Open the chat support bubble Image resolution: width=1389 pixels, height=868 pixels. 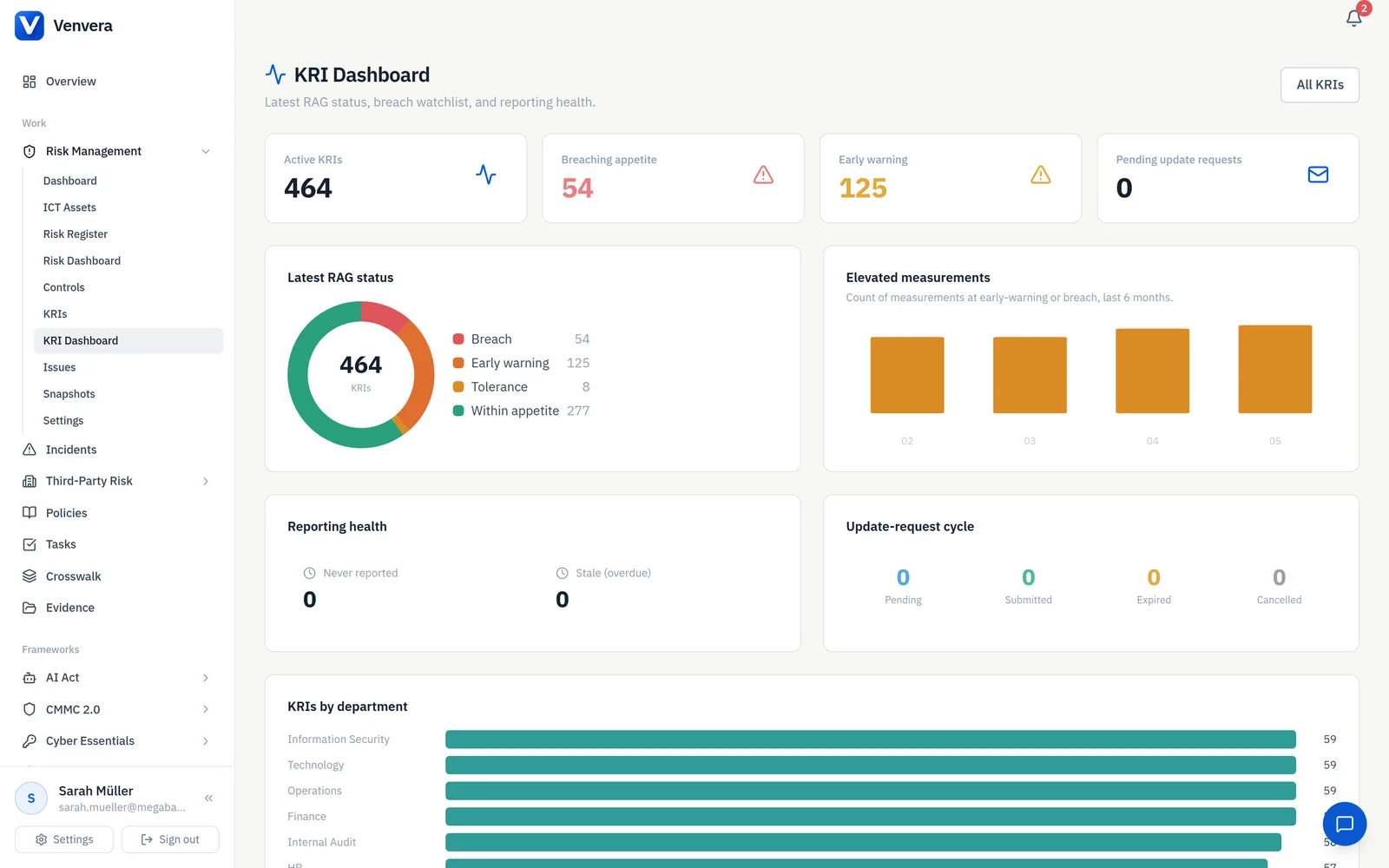[1344, 824]
